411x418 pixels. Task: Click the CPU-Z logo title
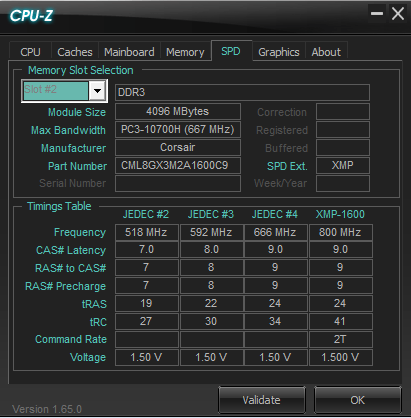31,16
